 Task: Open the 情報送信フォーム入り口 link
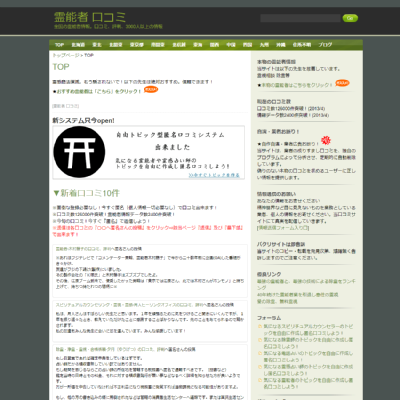(284, 228)
